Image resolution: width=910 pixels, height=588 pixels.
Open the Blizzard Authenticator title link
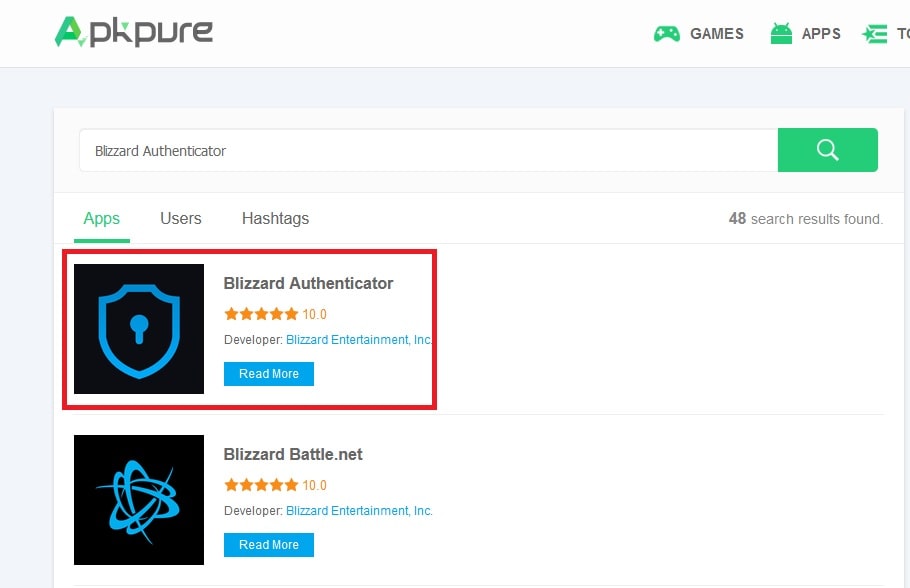[308, 283]
